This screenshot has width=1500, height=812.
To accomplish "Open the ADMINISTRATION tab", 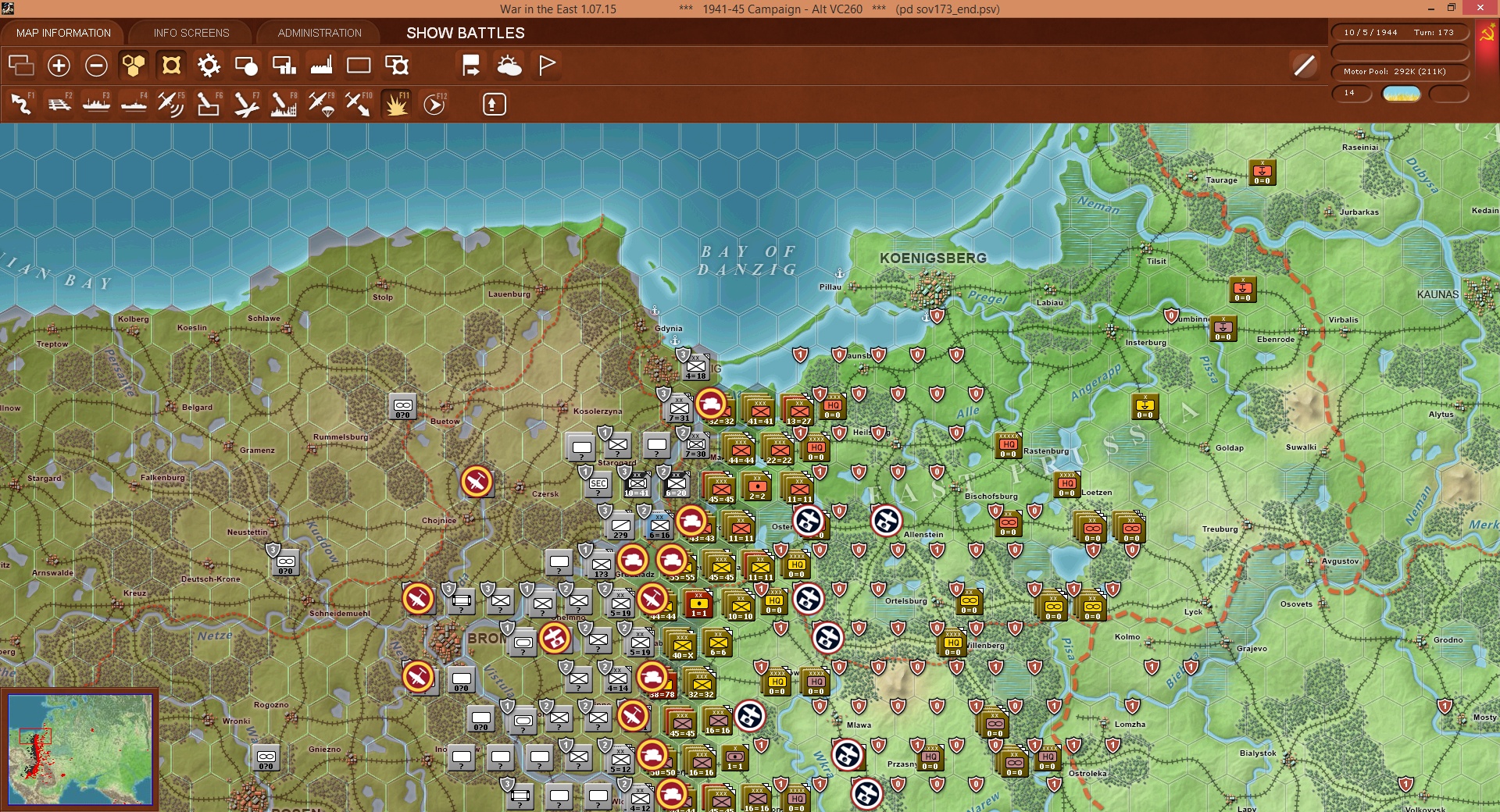I will pos(320,33).
